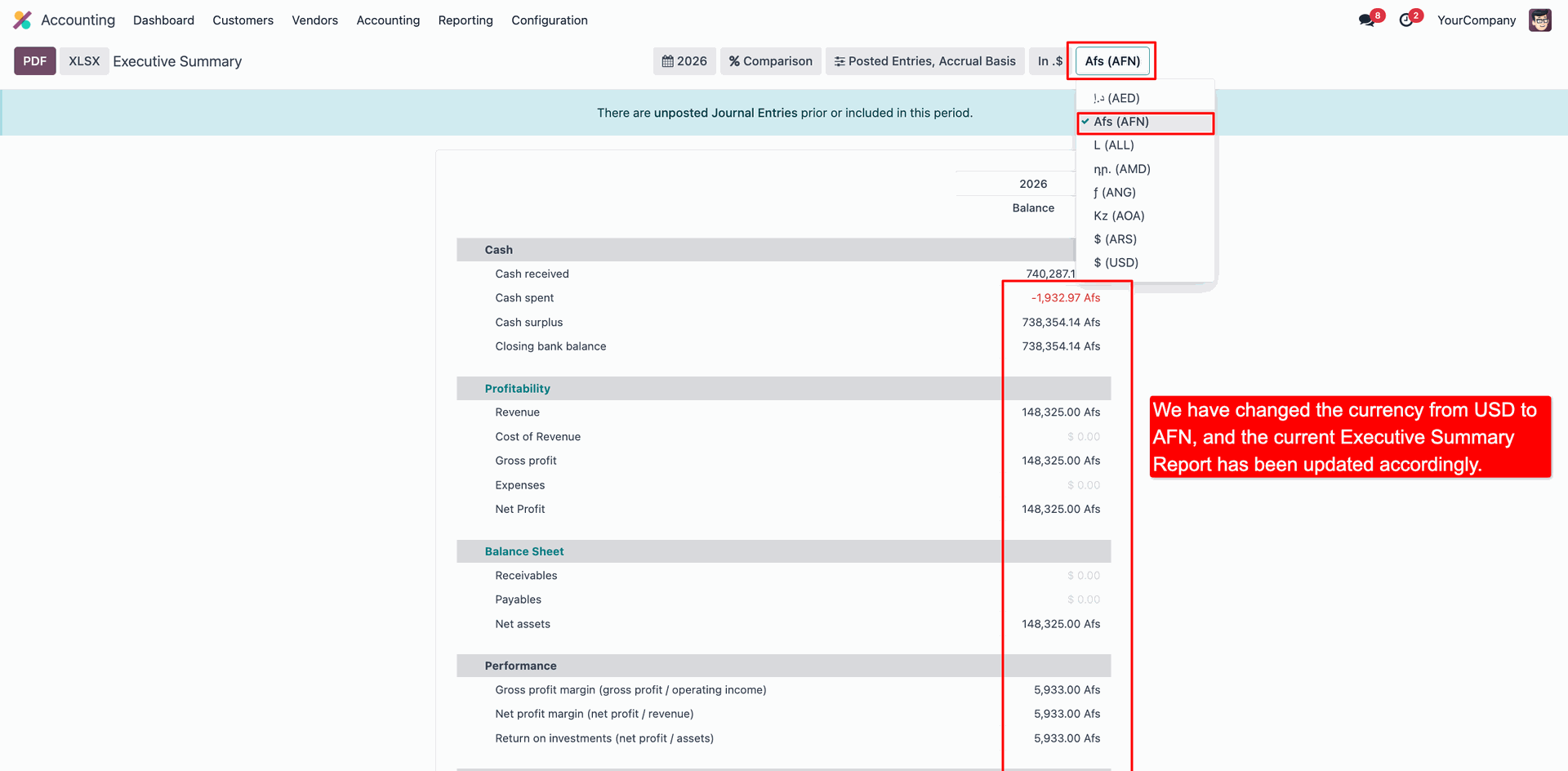The image size is (1568, 771).
Task: Open the messages chat bubble icon
Action: 1366,20
